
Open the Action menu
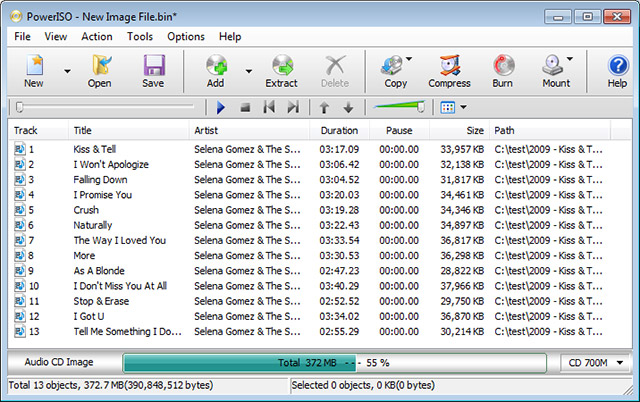[x=97, y=37]
